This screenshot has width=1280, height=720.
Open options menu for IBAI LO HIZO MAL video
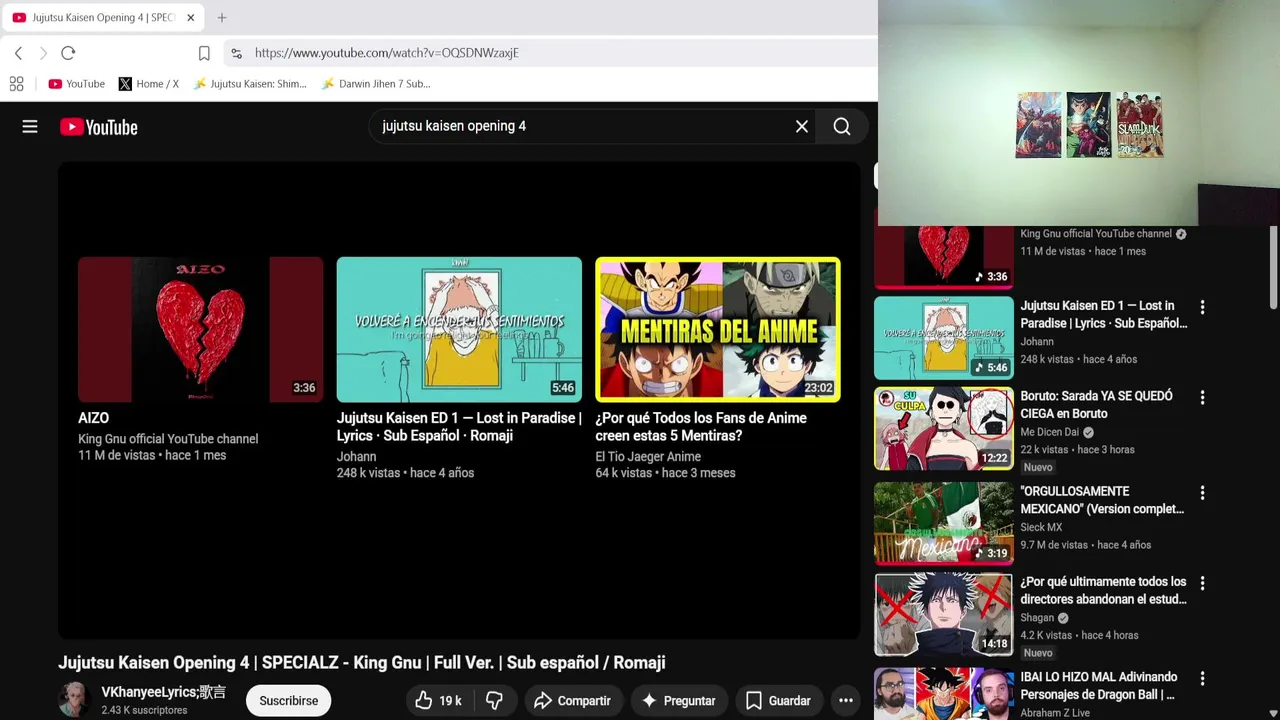pyautogui.click(x=1202, y=679)
